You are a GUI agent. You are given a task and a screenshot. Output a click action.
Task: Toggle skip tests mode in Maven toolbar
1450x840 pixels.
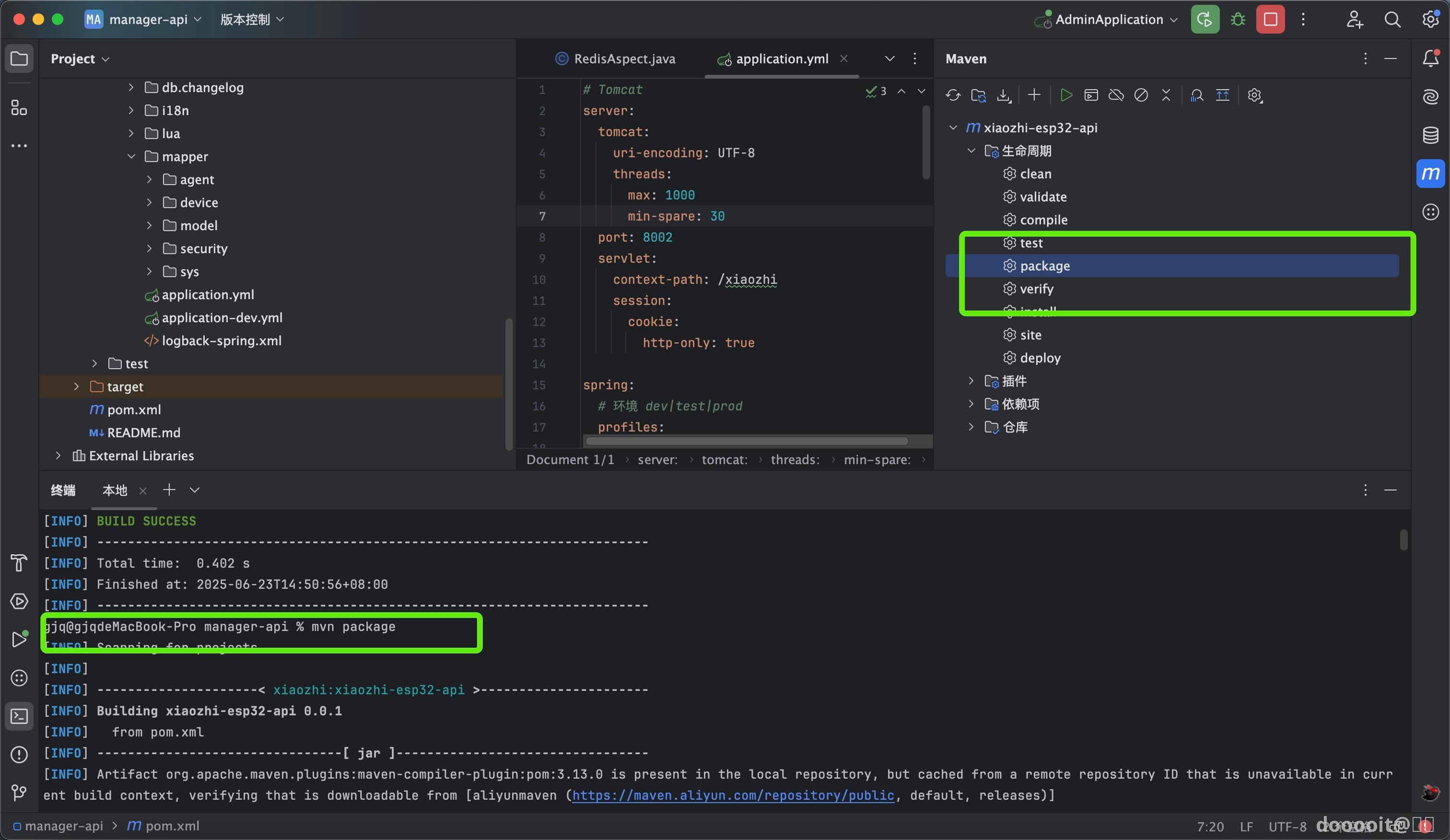point(1141,95)
